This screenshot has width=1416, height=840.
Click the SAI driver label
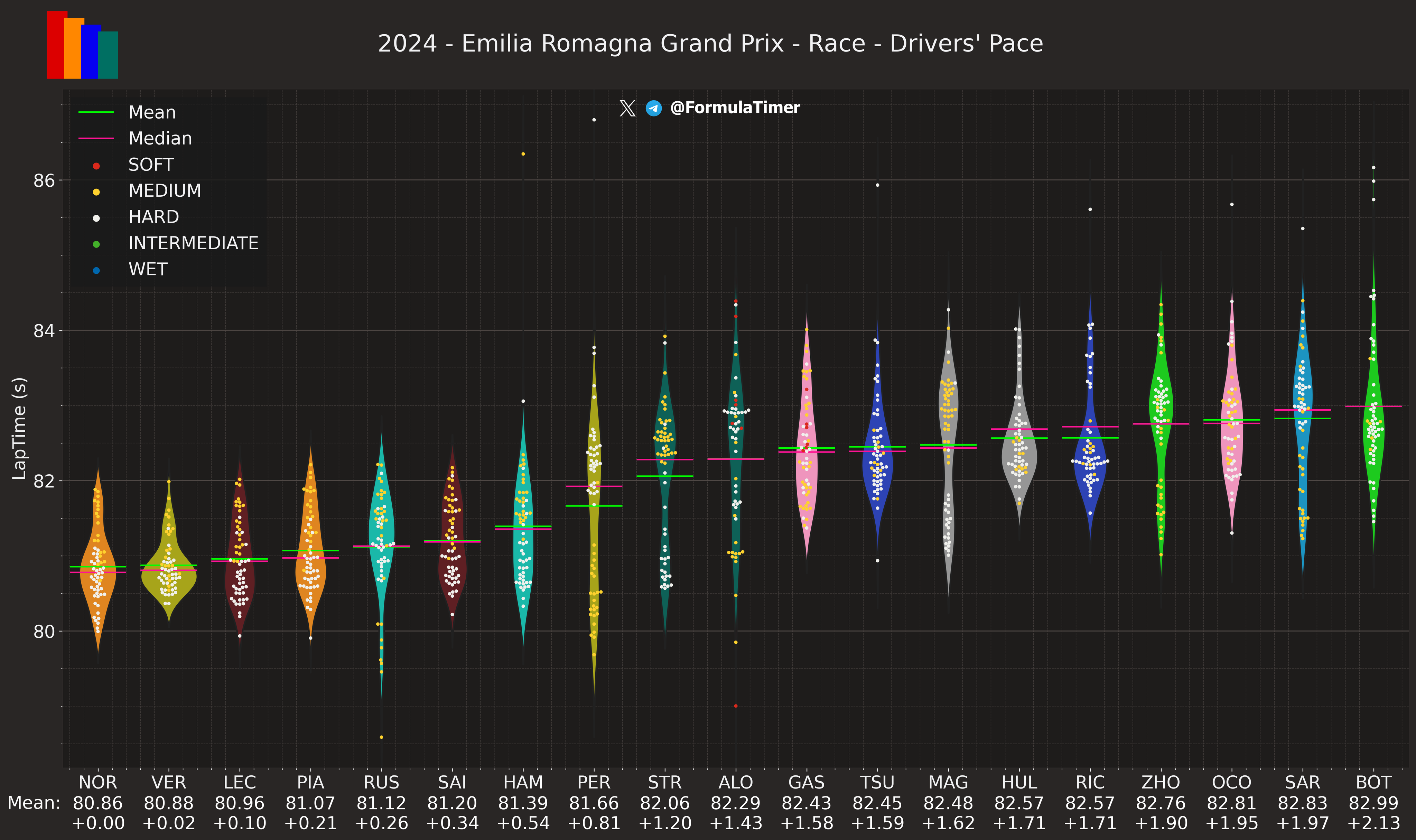[x=452, y=782]
